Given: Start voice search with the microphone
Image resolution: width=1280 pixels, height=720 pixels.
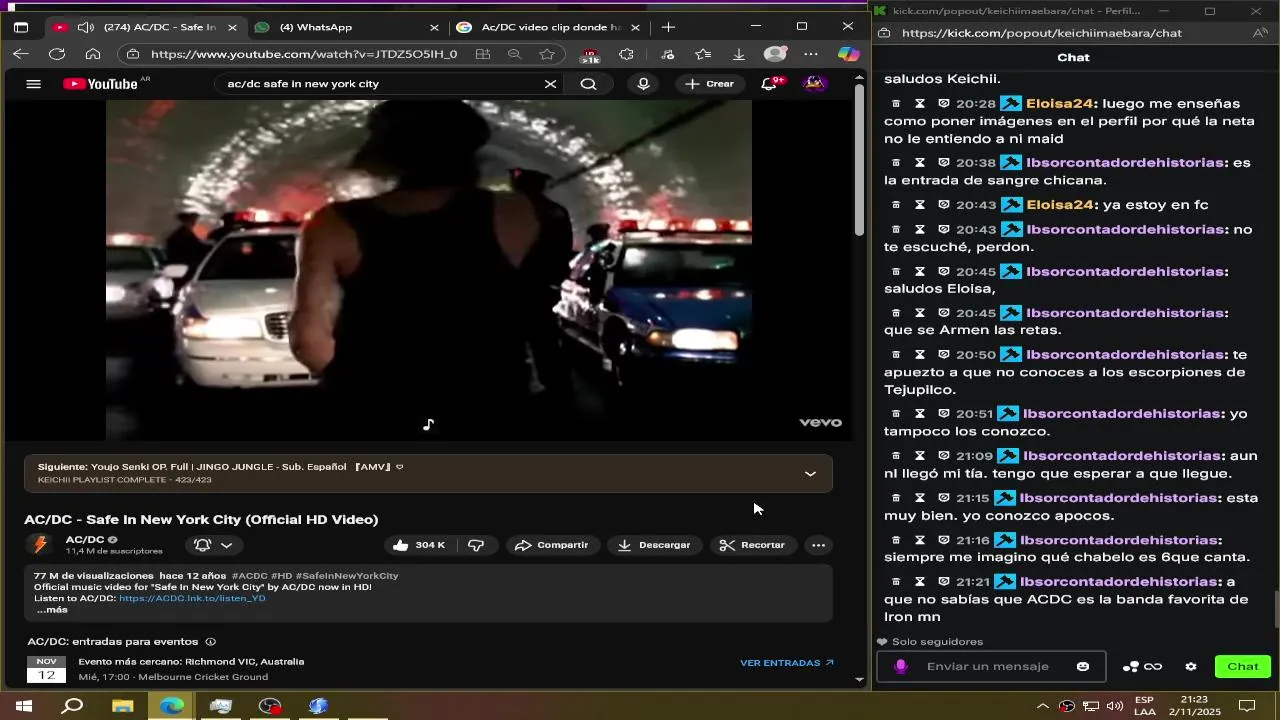Looking at the screenshot, I should (643, 84).
